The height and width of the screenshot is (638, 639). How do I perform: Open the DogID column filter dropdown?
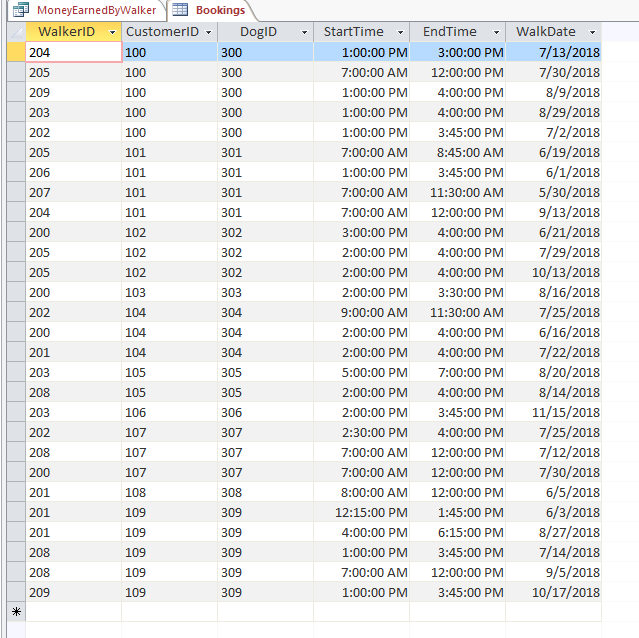tap(304, 32)
